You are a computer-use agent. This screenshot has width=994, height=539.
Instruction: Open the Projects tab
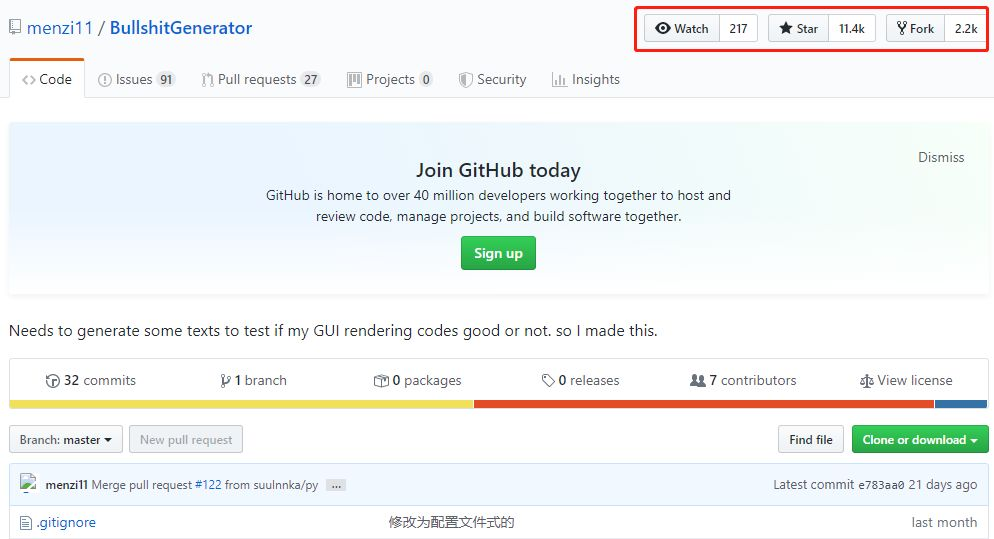pos(390,79)
